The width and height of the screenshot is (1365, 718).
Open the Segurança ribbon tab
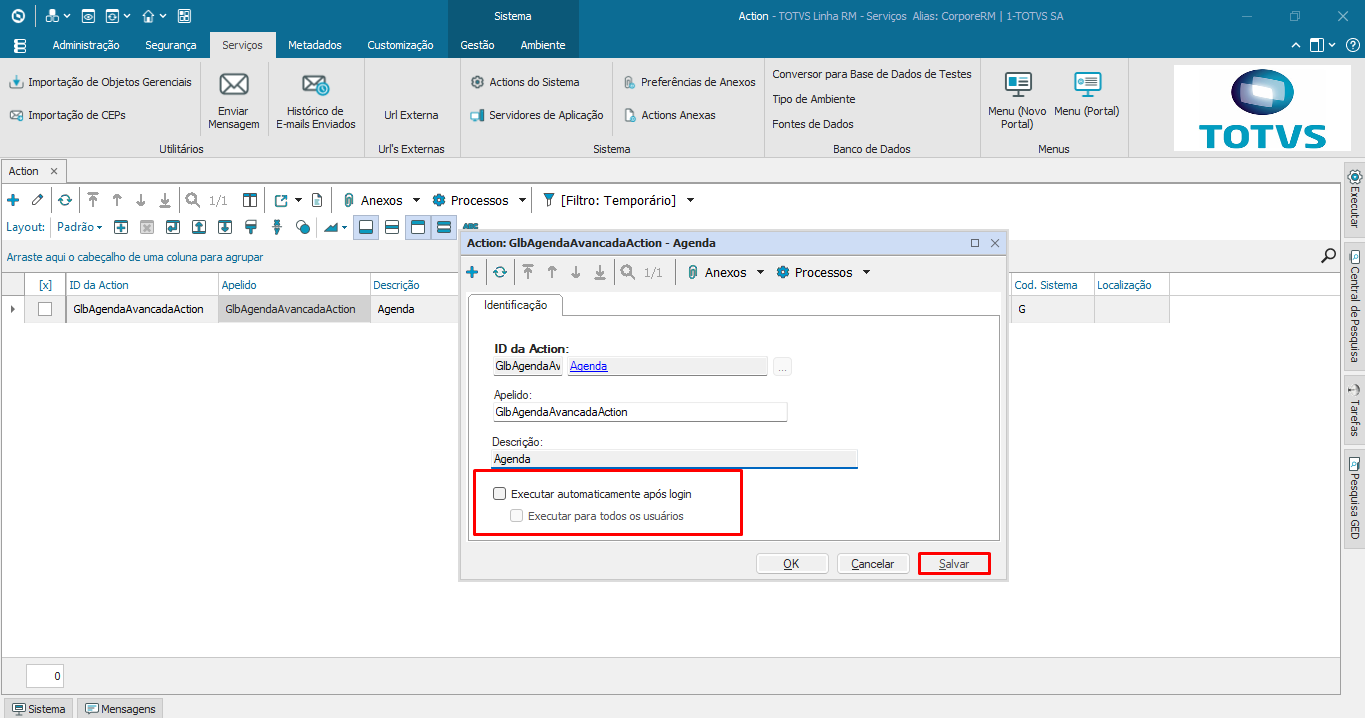point(171,45)
